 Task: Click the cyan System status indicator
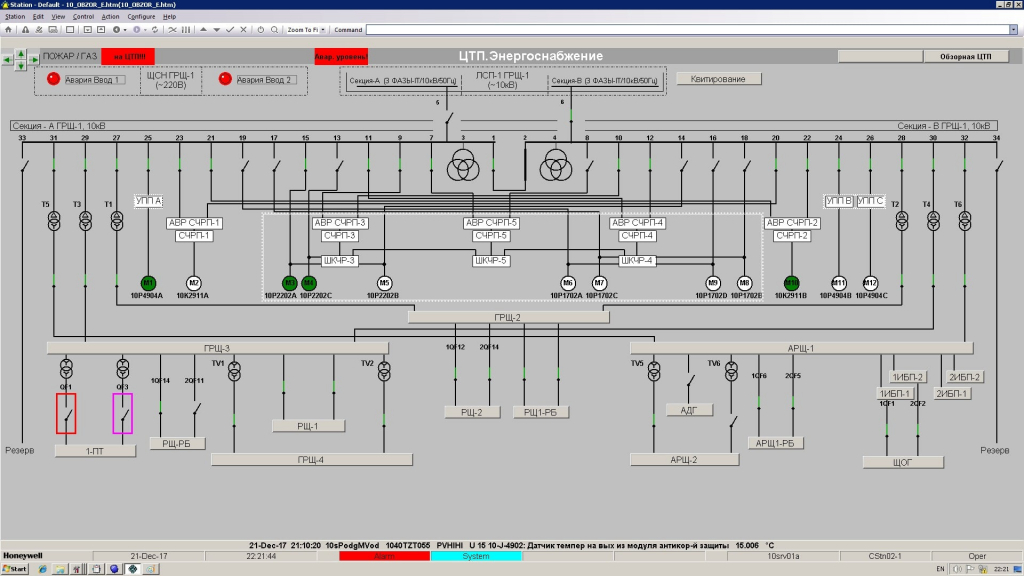coord(476,556)
